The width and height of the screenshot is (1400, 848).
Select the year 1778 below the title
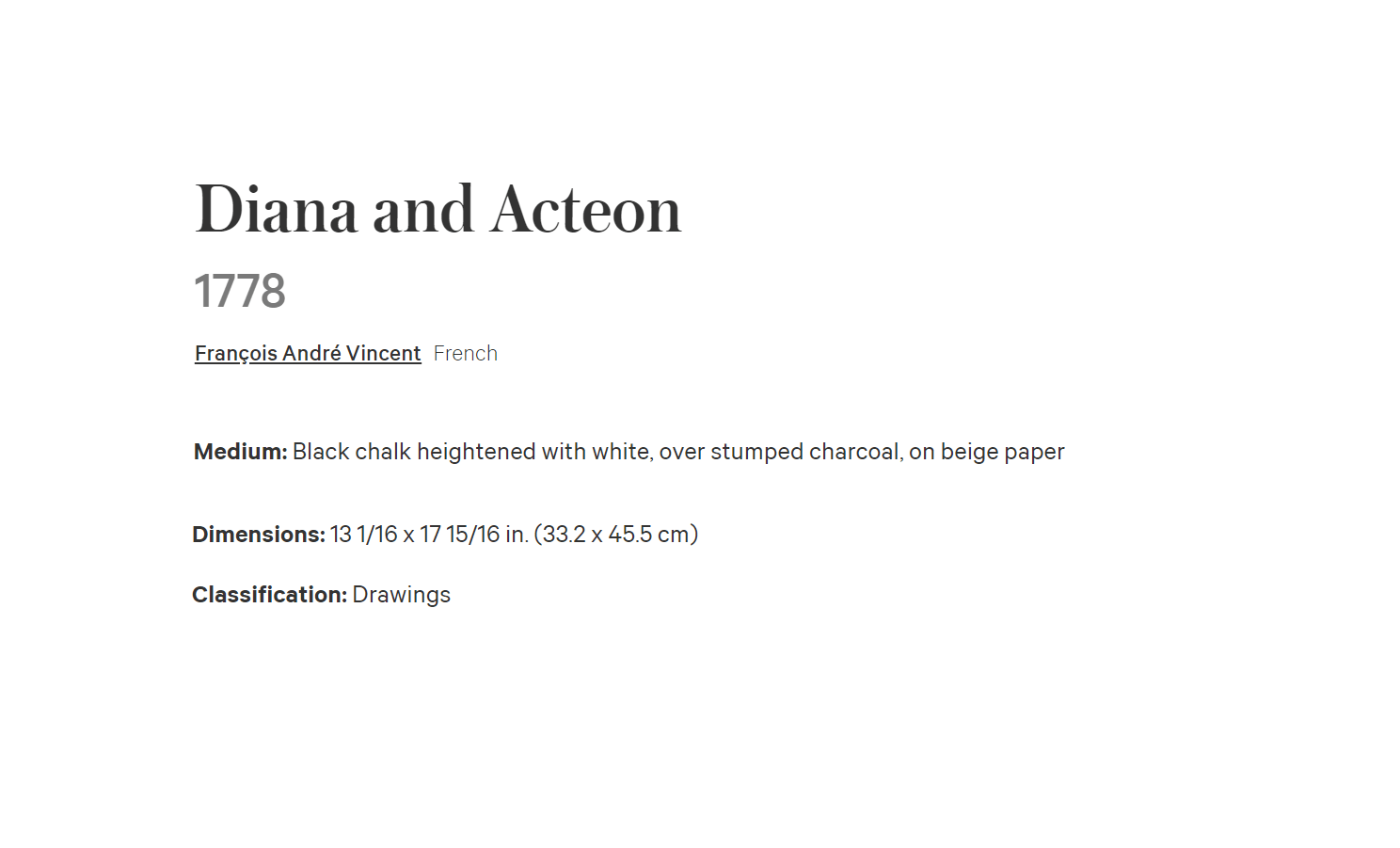click(x=240, y=291)
